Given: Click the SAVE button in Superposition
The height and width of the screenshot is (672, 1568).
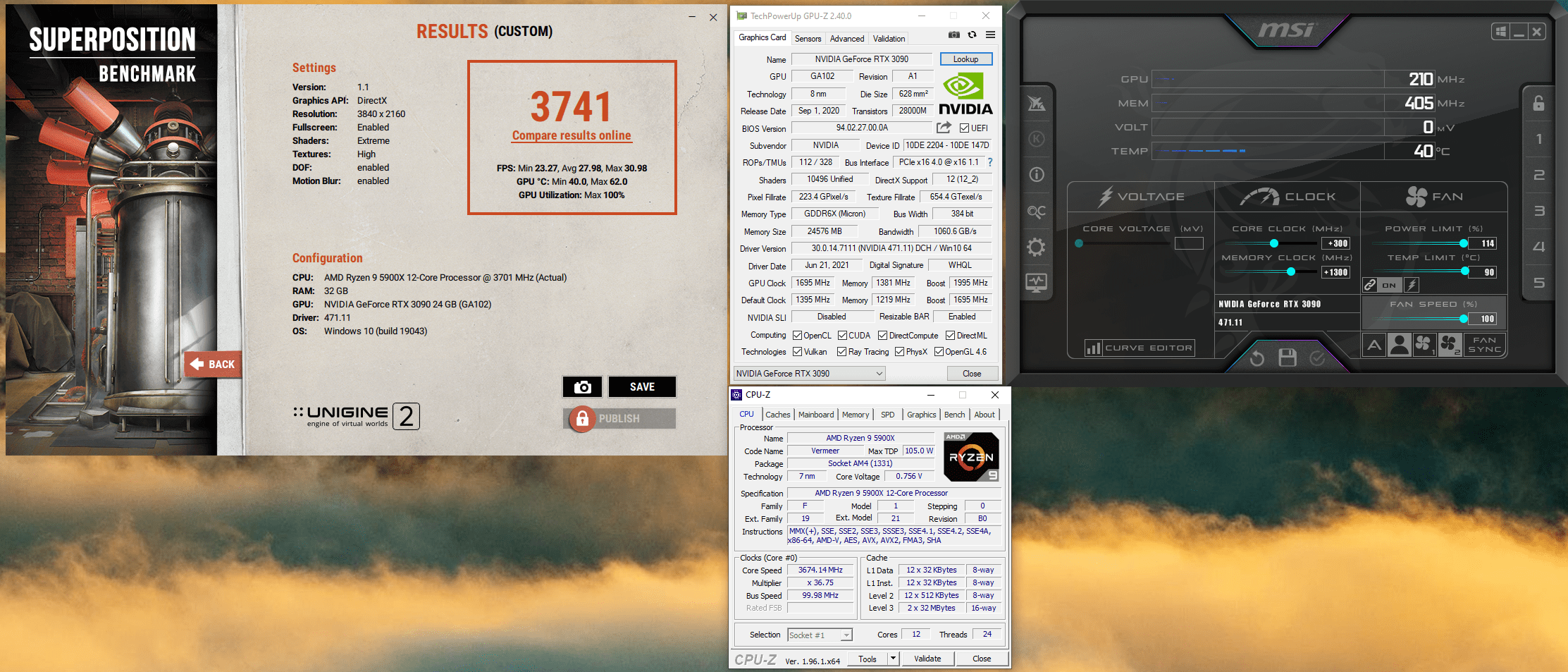Looking at the screenshot, I should click(x=642, y=386).
